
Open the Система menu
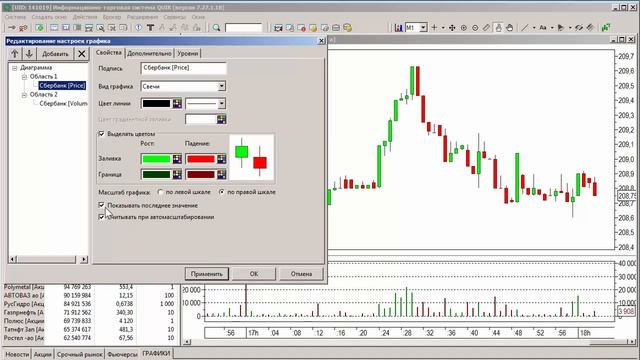pos(15,17)
